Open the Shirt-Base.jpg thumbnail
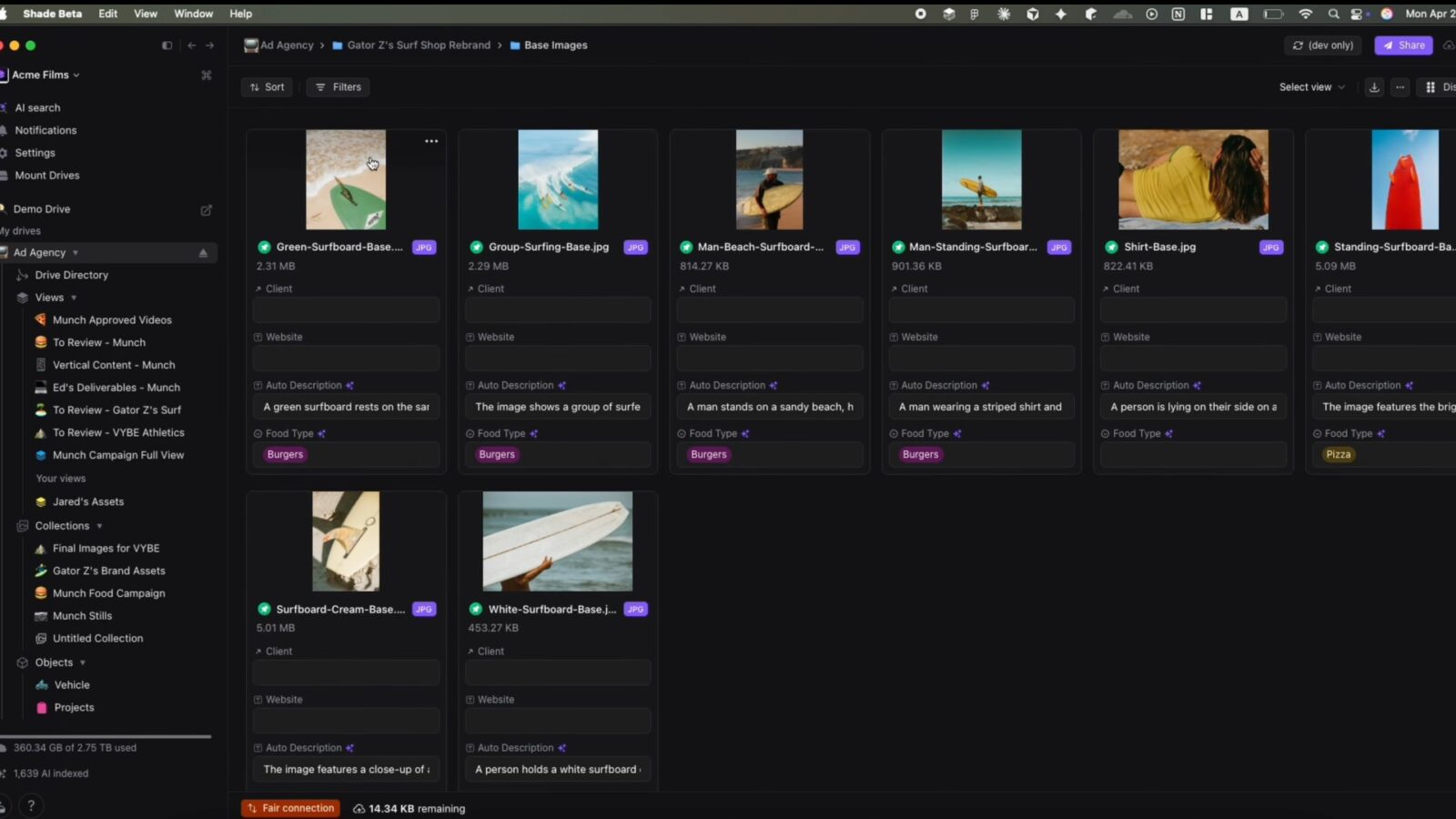 point(1193,179)
